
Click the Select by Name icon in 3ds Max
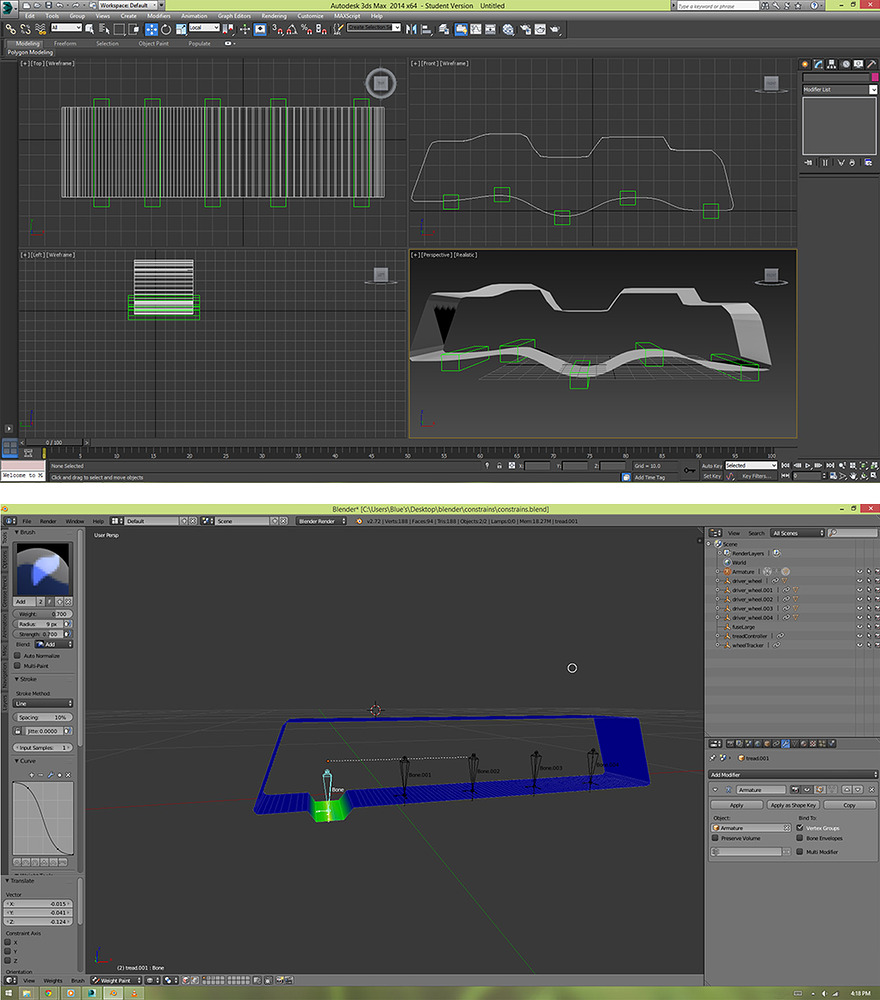104,29
